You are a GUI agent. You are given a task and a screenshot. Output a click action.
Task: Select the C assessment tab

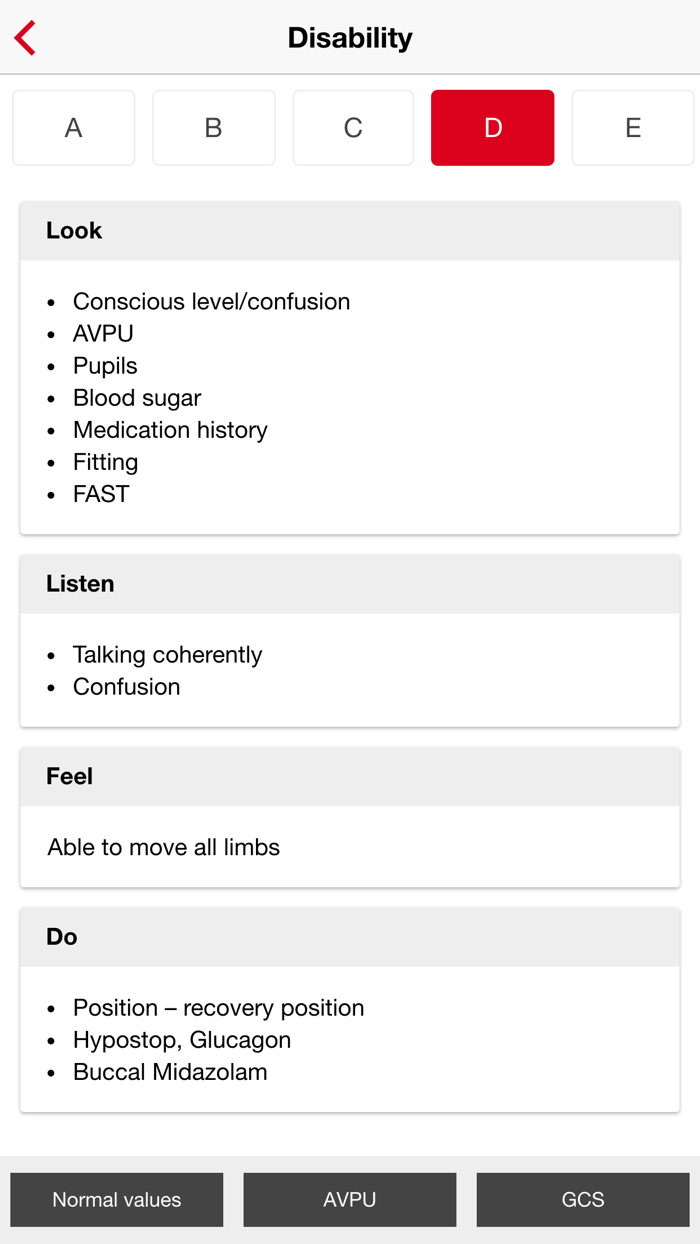point(352,127)
